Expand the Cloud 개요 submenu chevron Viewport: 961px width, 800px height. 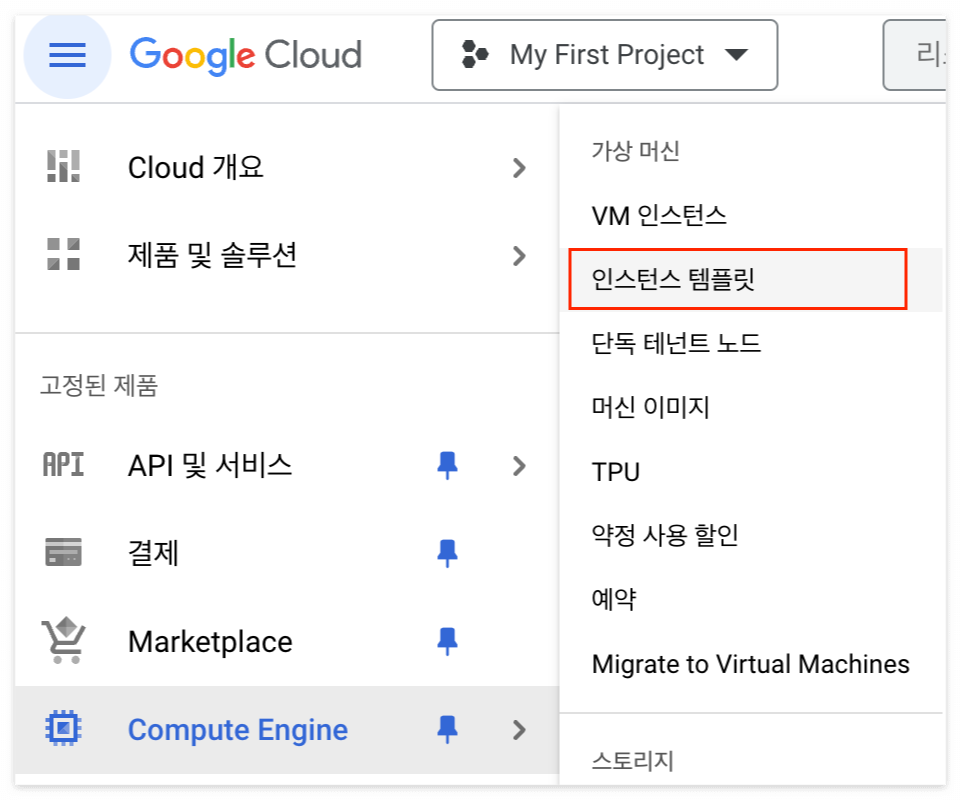click(519, 168)
